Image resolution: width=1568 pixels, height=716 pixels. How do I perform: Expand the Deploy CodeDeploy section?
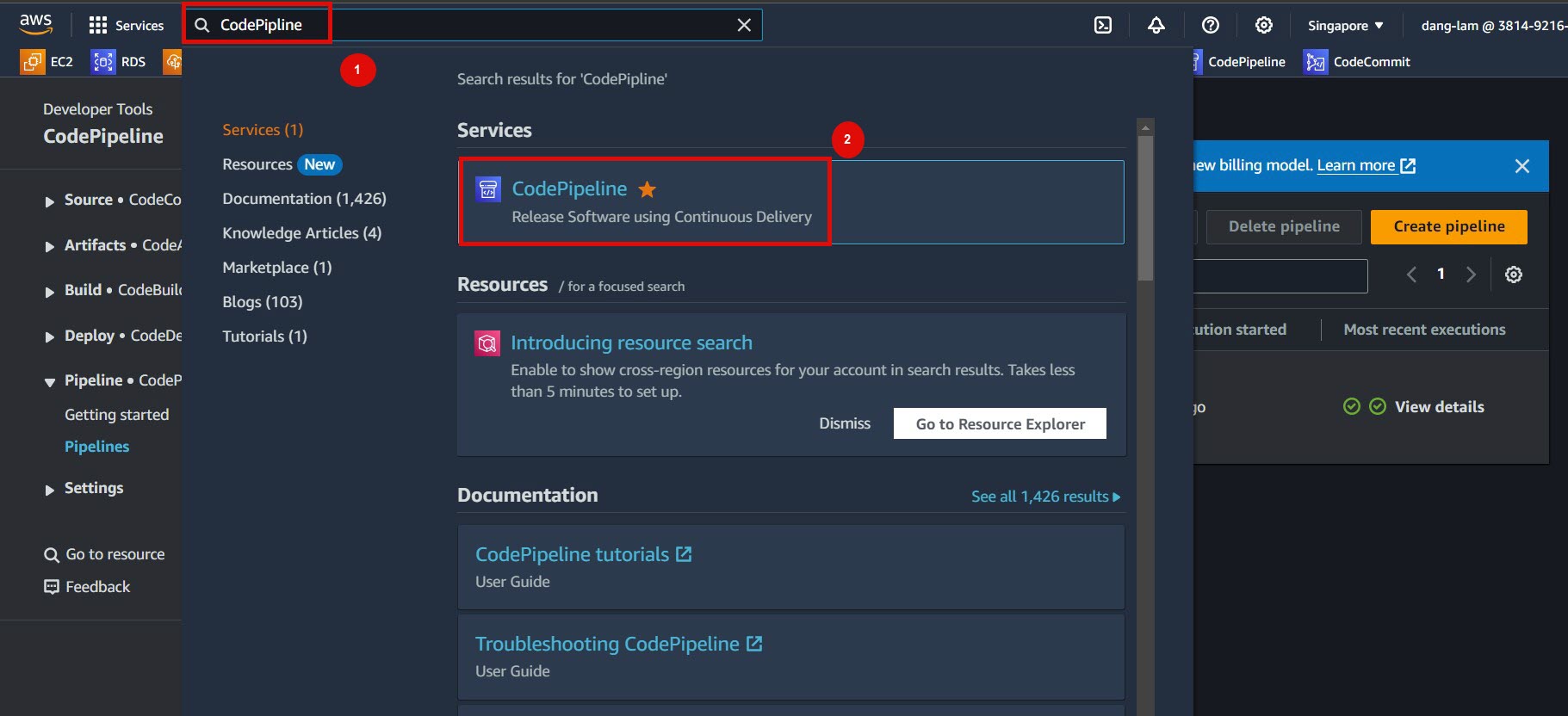(x=49, y=337)
